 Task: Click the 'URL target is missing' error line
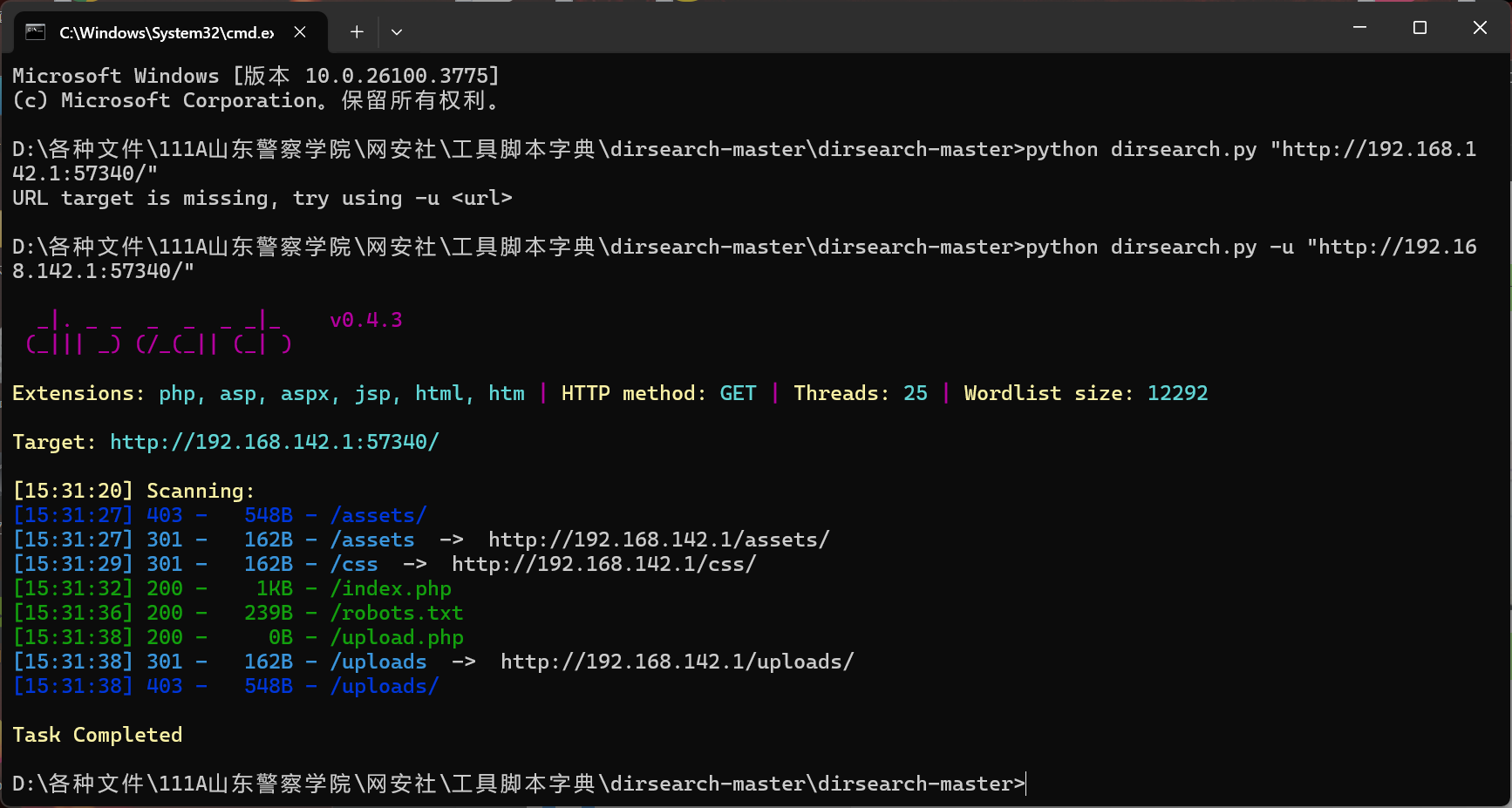tap(262, 198)
